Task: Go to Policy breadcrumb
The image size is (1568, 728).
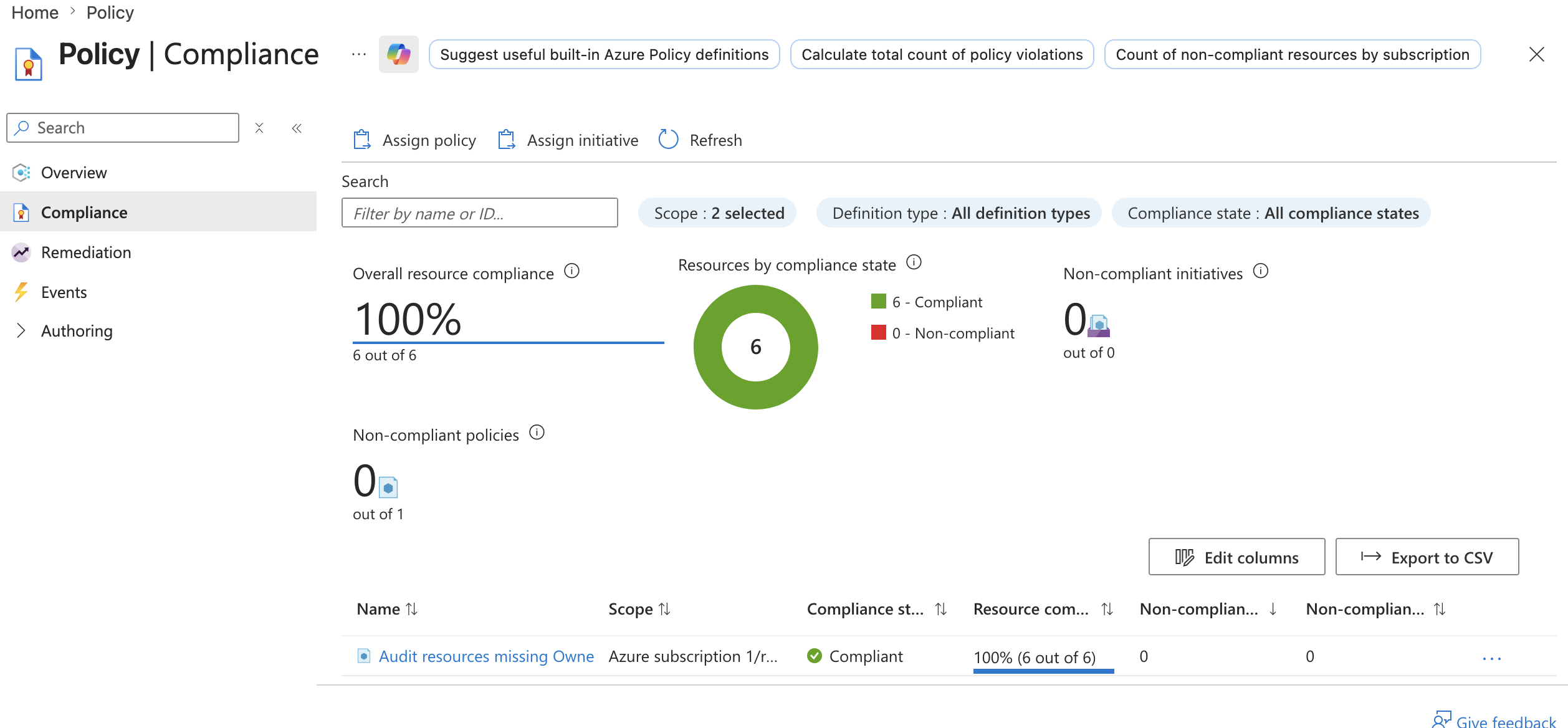Action: pyautogui.click(x=110, y=12)
